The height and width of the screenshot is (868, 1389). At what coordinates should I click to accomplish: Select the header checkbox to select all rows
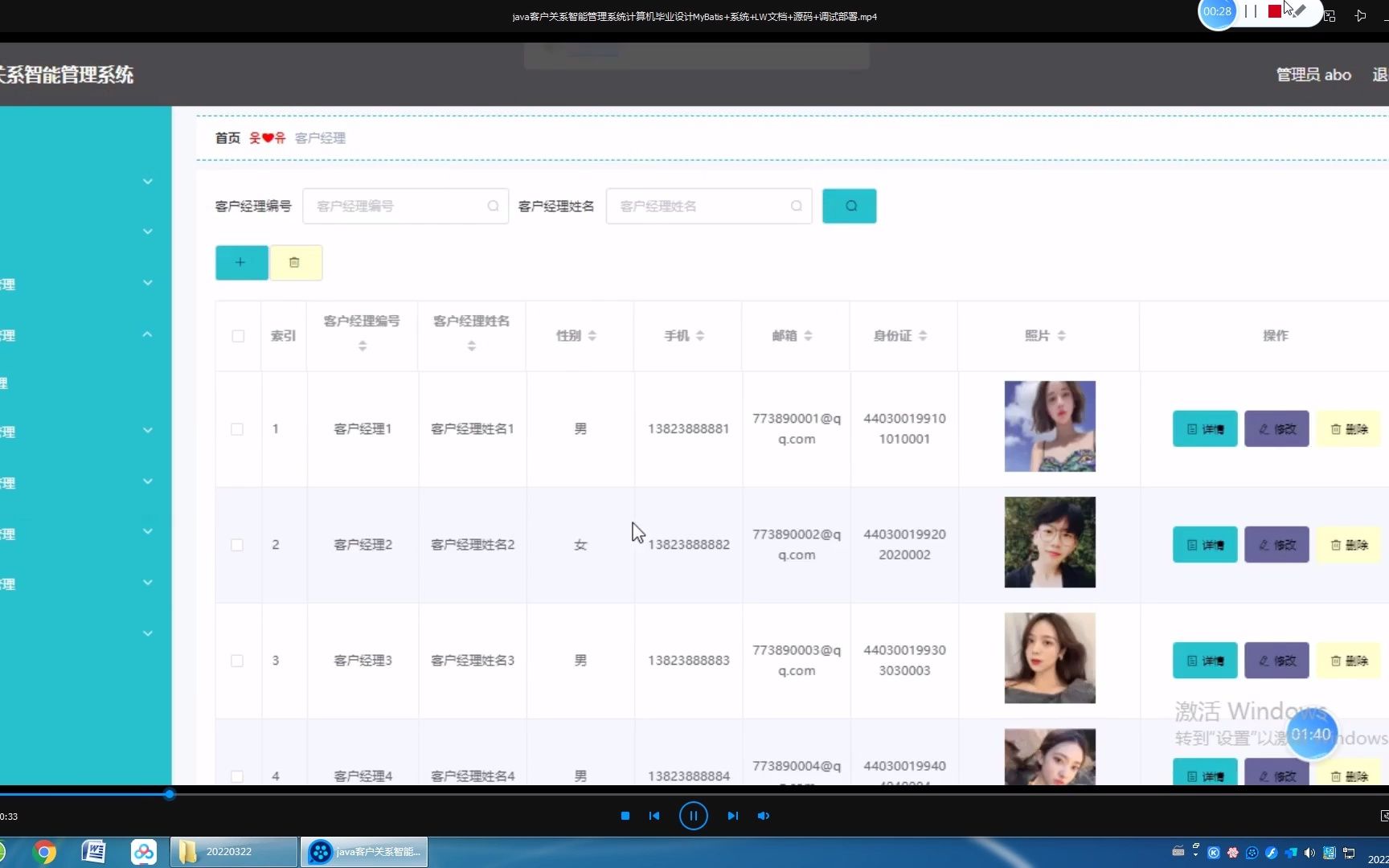[x=237, y=336]
